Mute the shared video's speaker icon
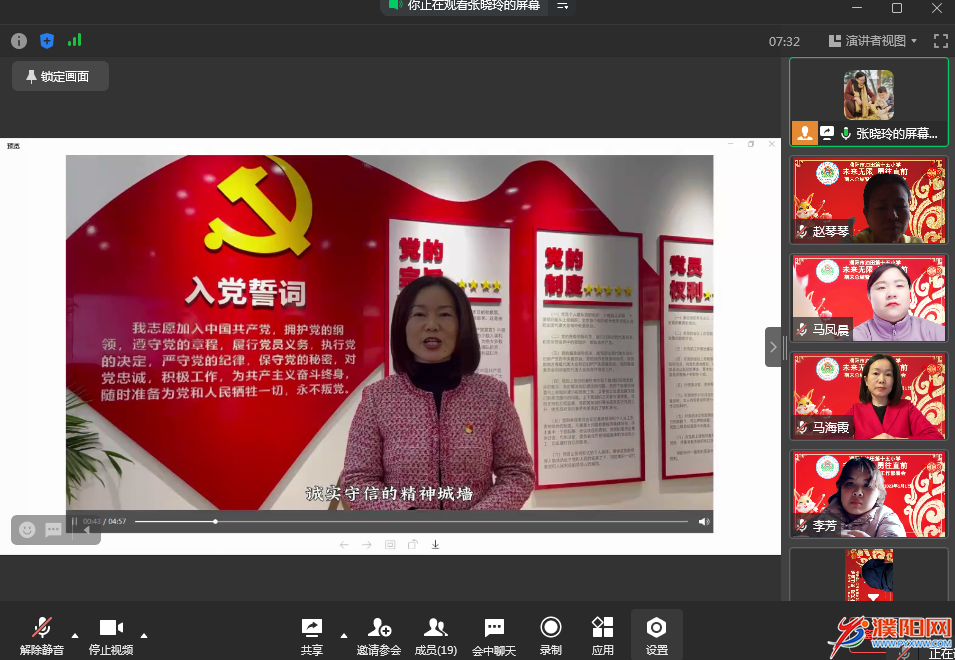This screenshot has height=660, width=955. pos(704,522)
